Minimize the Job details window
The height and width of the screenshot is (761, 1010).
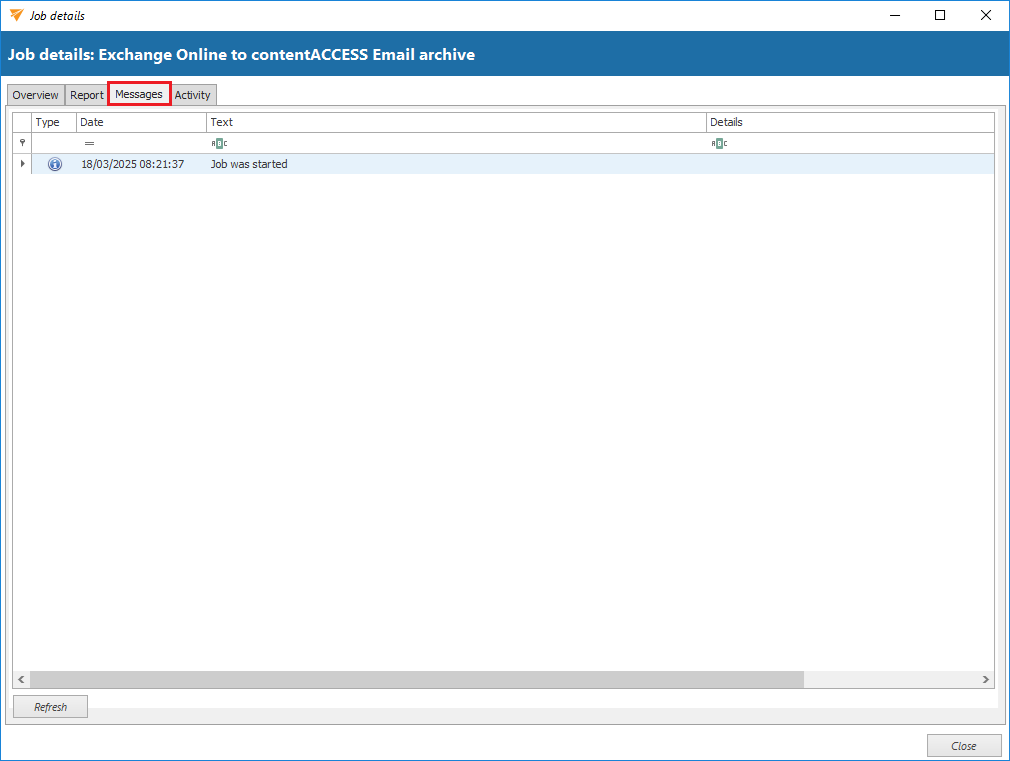pyautogui.click(x=895, y=15)
